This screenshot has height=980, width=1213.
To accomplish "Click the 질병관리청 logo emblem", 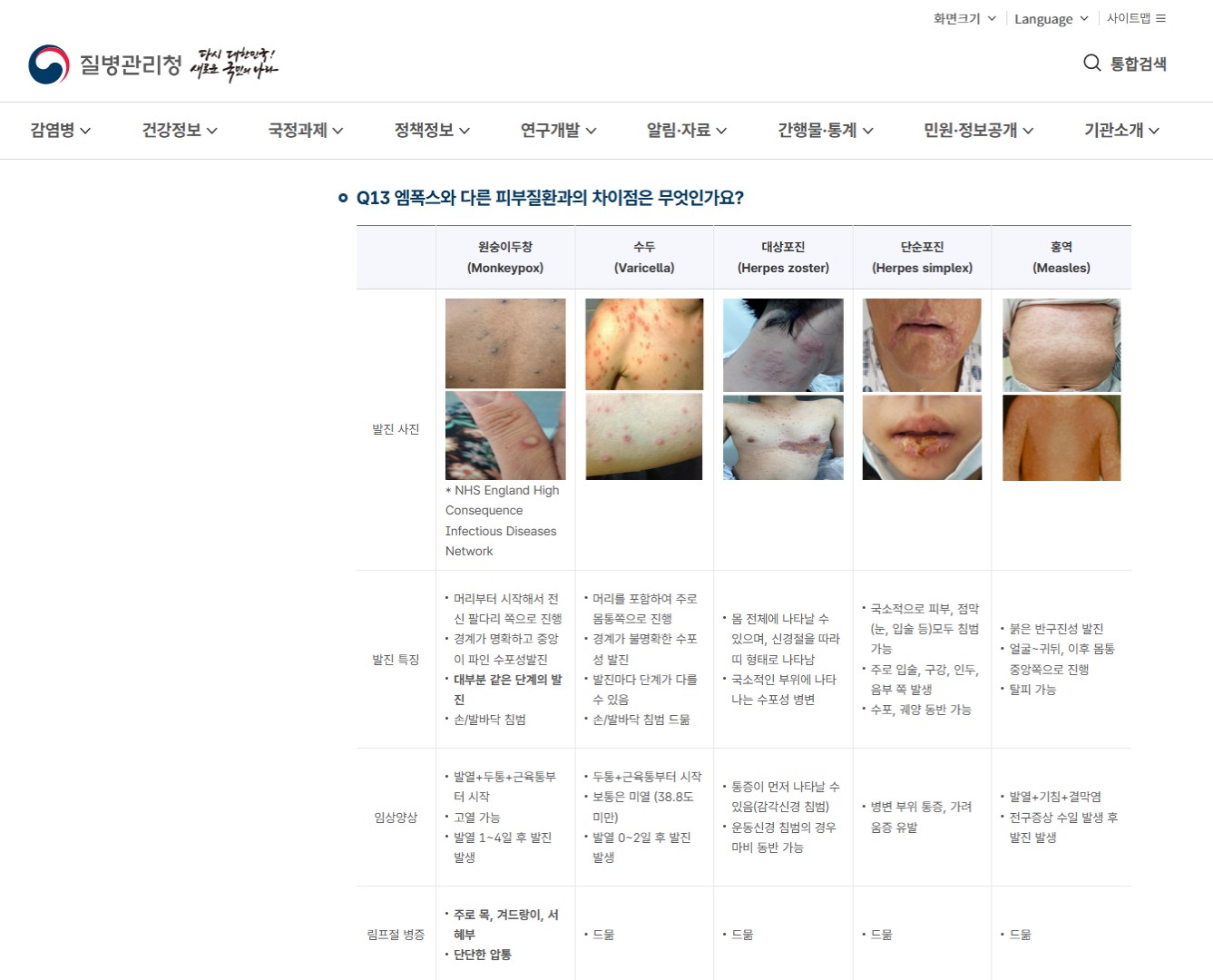I will click(49, 64).
